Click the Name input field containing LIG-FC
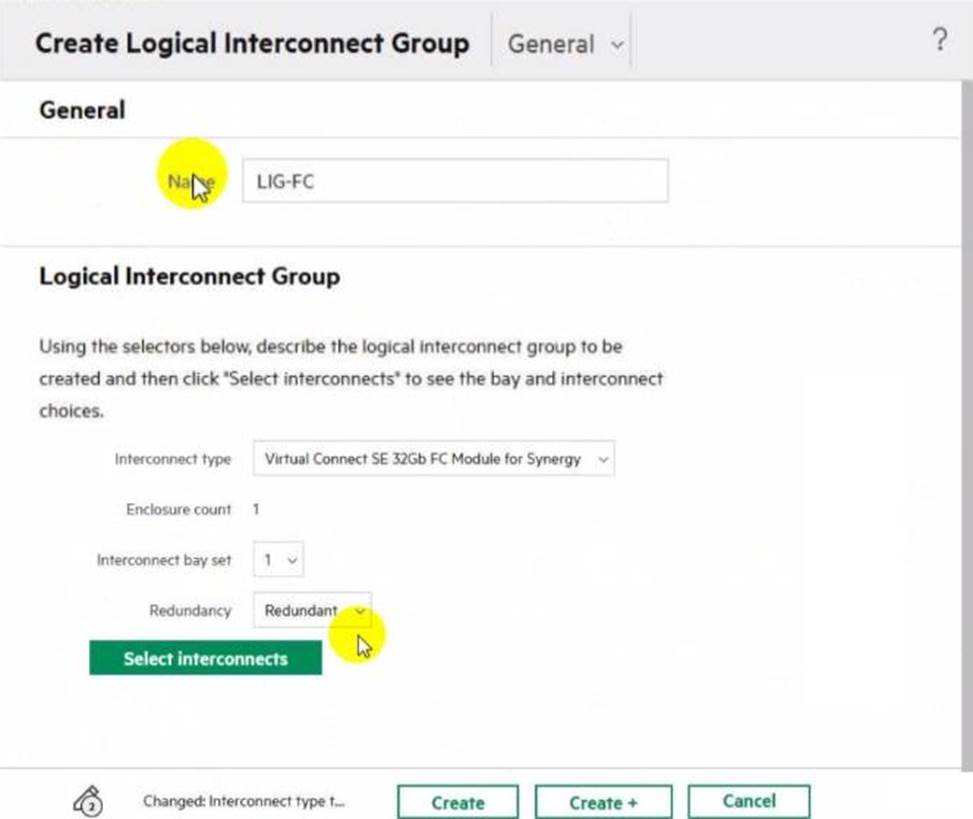Viewport: 973px width, 819px height. (x=455, y=181)
